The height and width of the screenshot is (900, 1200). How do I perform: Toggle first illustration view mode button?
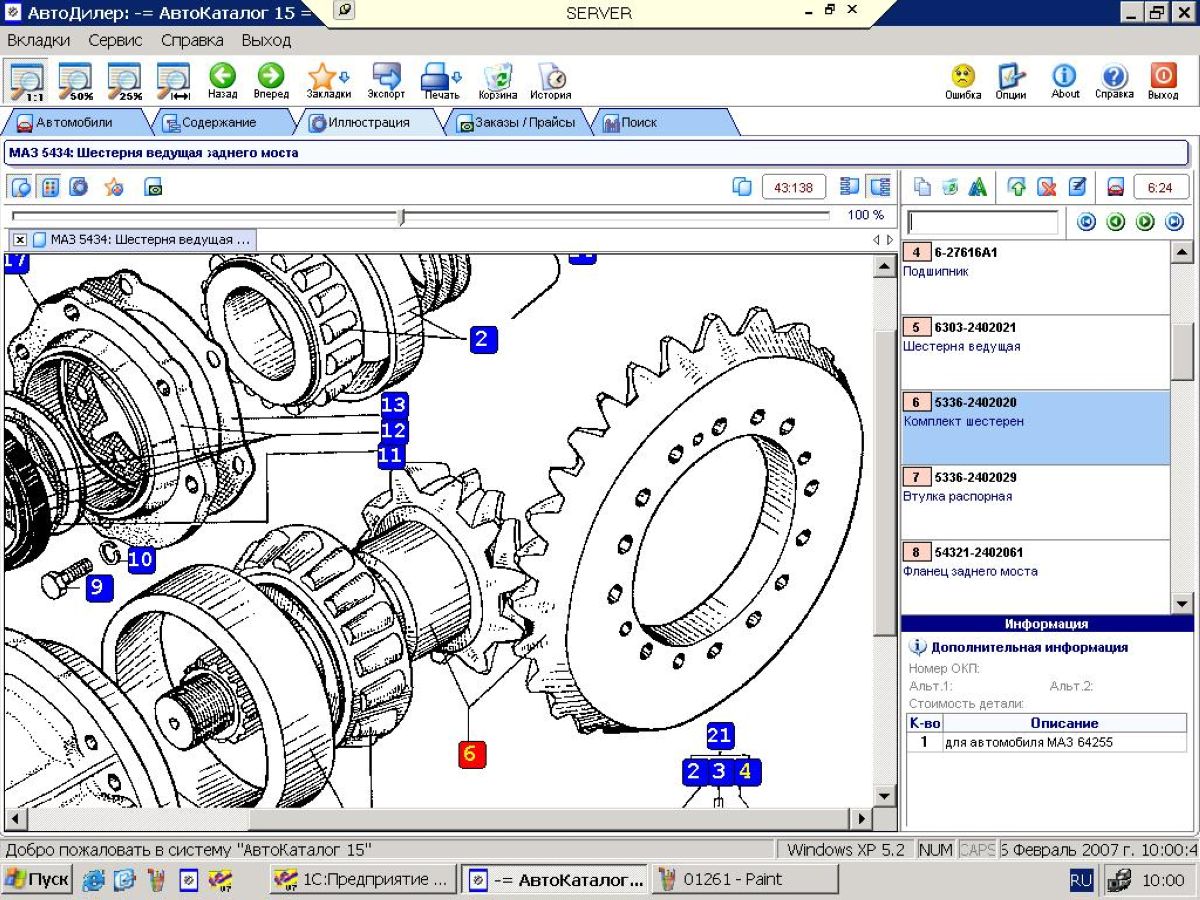21,187
